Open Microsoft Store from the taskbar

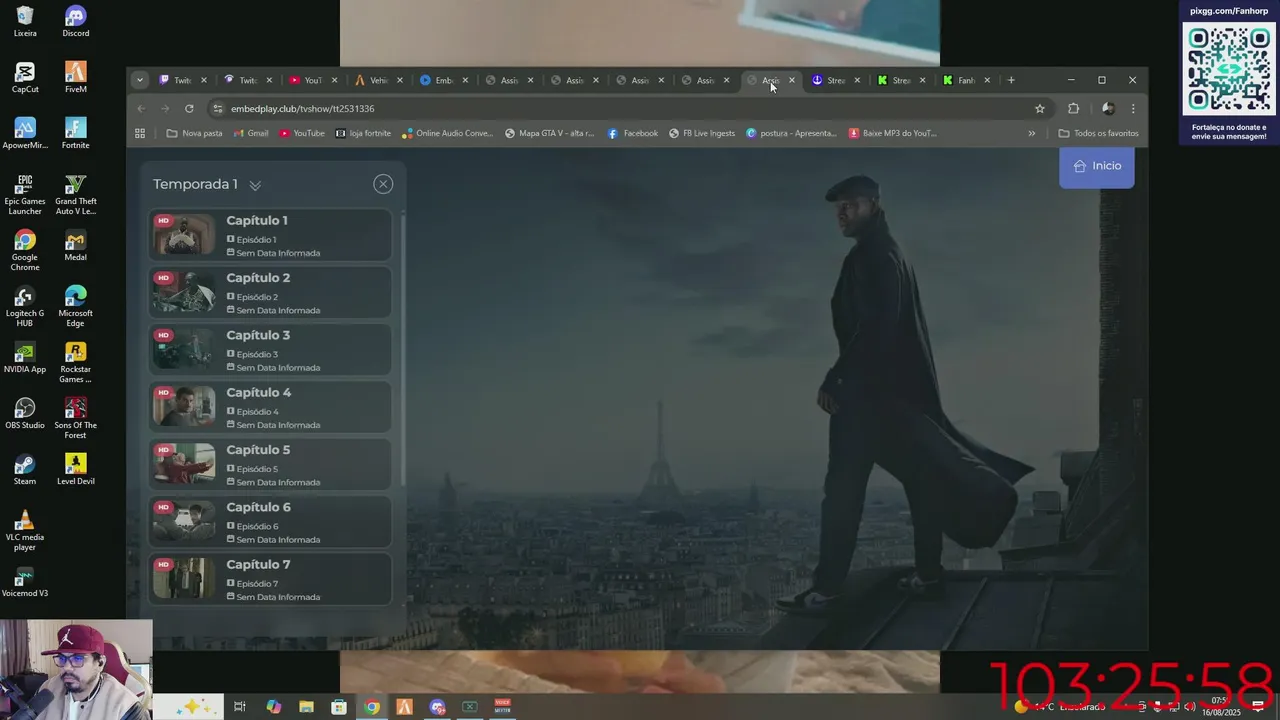pos(339,707)
